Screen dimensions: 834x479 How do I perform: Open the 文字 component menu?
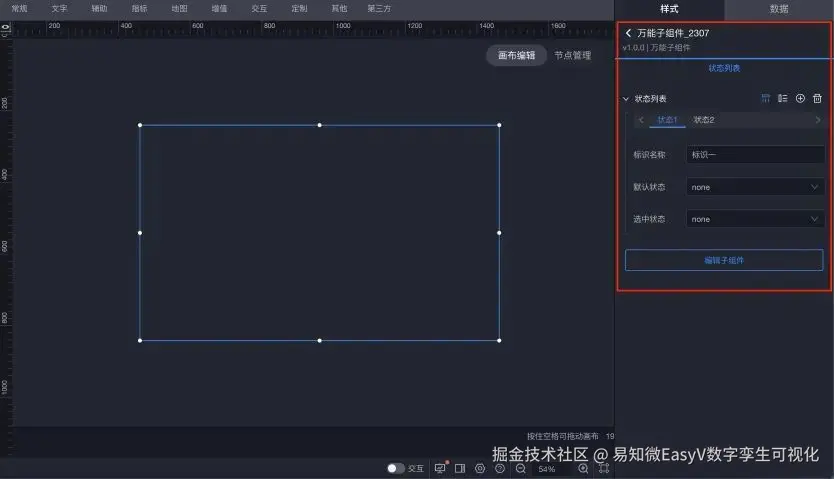[x=60, y=9]
